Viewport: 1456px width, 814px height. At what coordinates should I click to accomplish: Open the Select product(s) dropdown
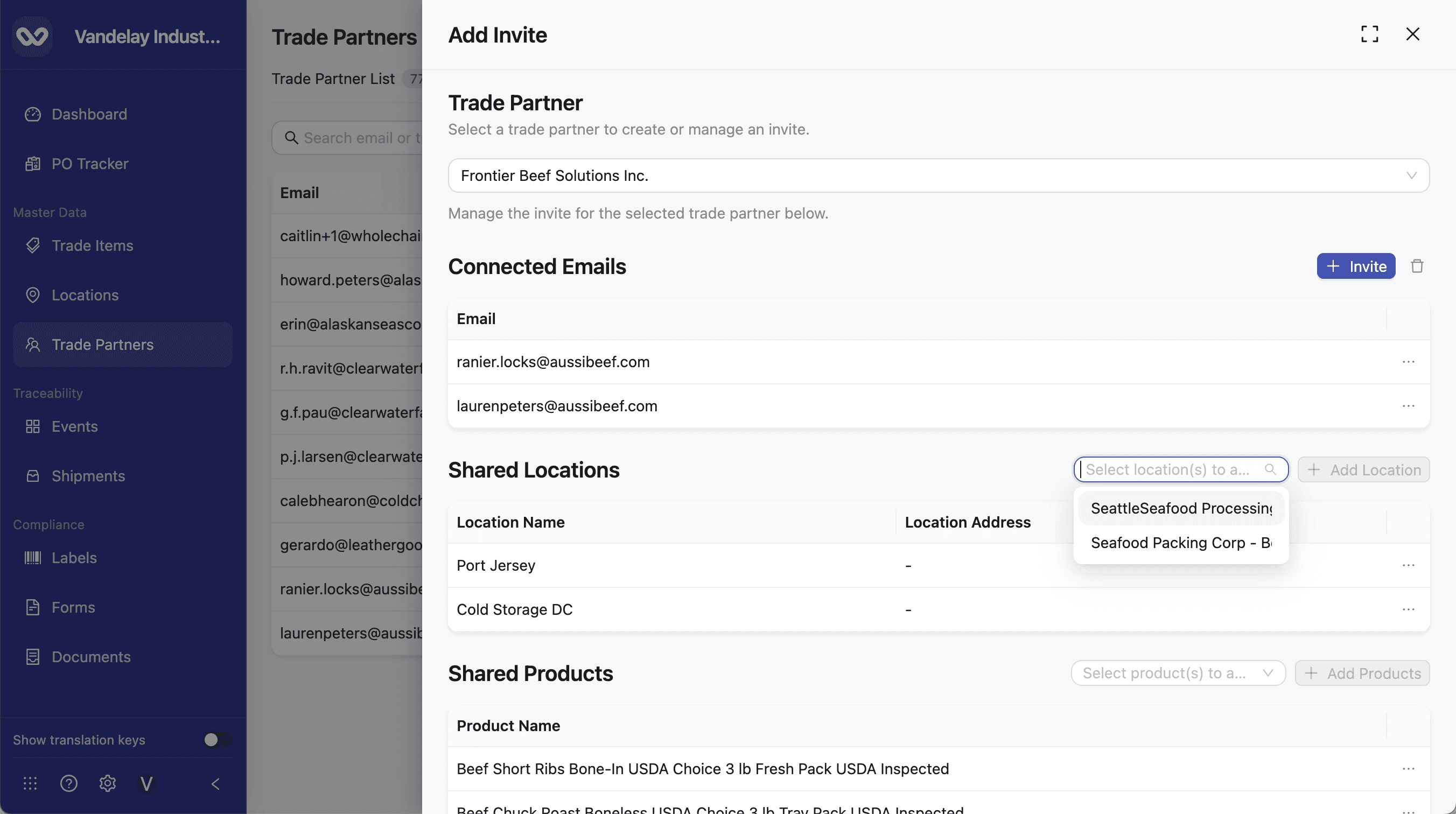(x=1178, y=673)
